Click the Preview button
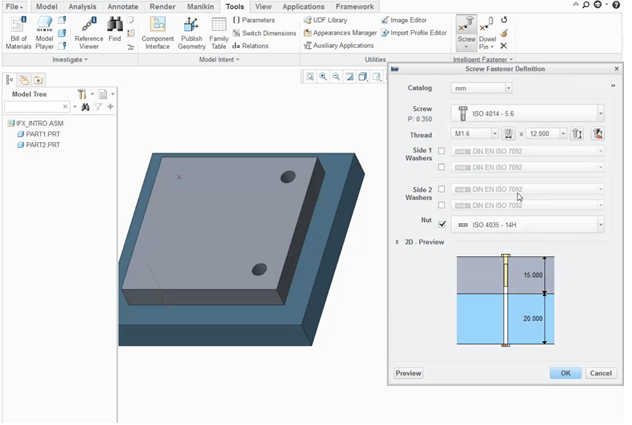 tap(408, 373)
